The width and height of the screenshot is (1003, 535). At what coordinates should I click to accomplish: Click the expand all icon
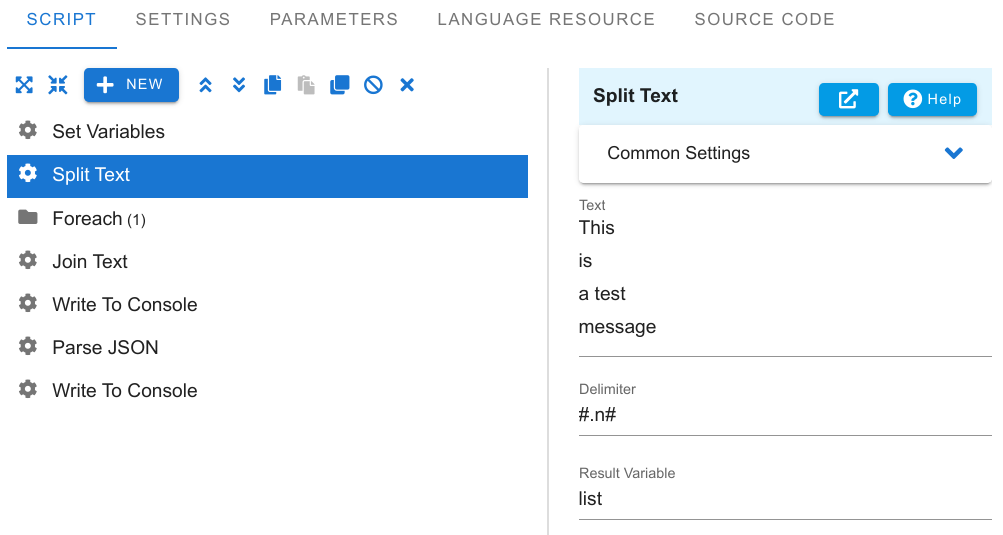pyautogui.click(x=24, y=84)
